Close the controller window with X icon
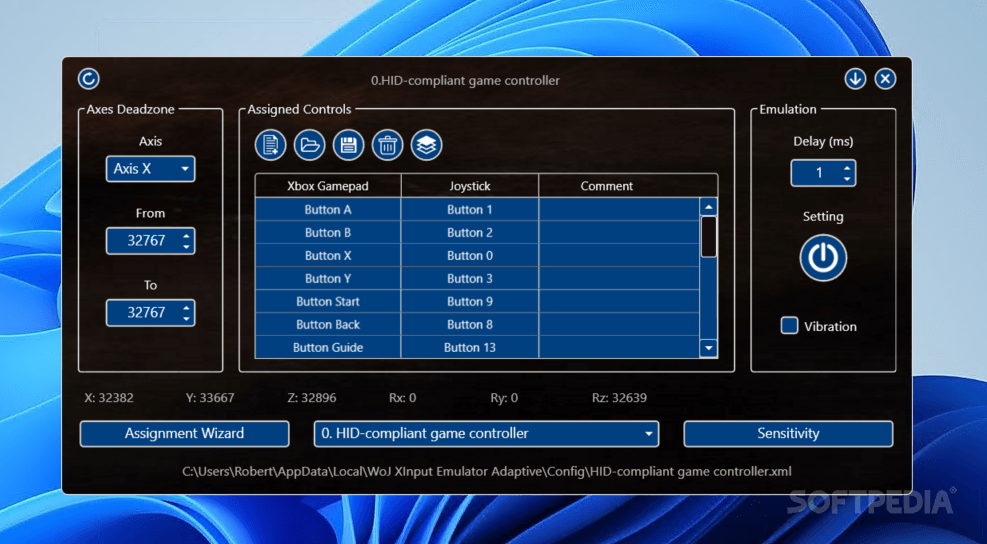Viewport: 987px width, 544px height. [885, 79]
